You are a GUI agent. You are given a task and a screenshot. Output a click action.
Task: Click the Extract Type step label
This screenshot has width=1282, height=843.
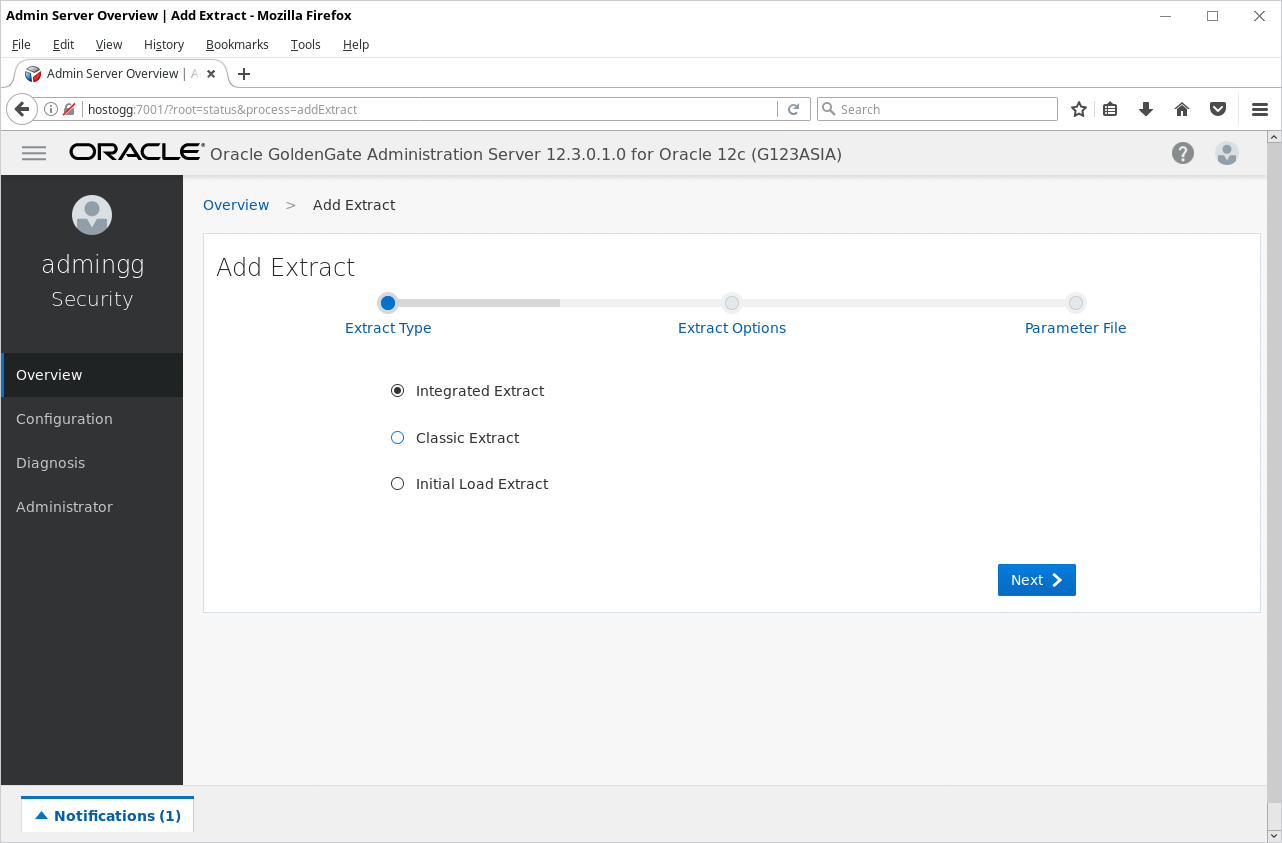(x=388, y=328)
